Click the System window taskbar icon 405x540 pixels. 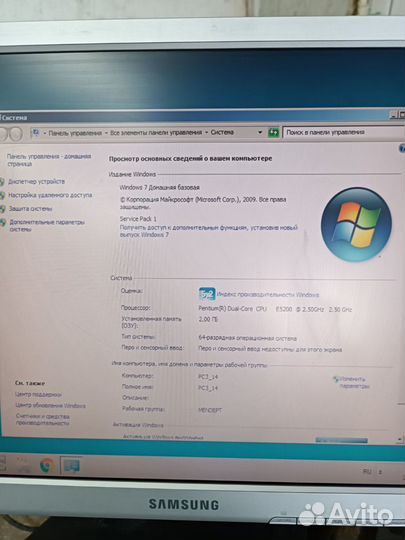point(71,466)
